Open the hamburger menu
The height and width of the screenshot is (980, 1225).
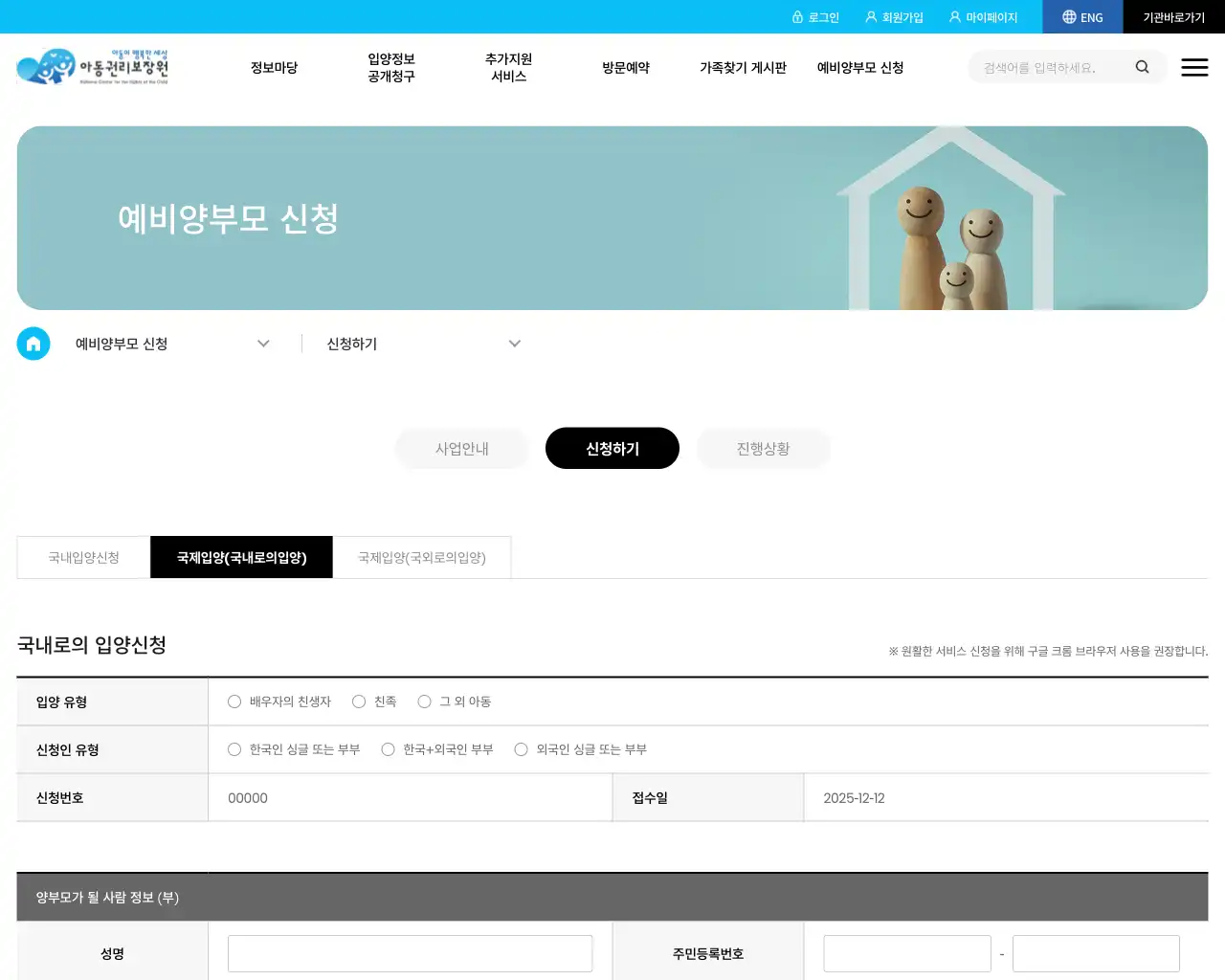tap(1194, 67)
